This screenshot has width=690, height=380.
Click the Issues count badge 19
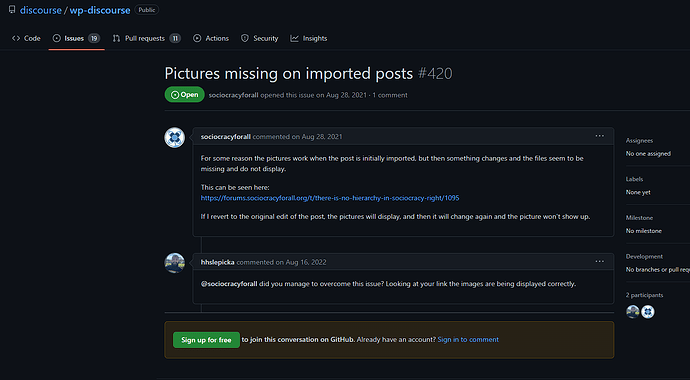[x=94, y=38]
